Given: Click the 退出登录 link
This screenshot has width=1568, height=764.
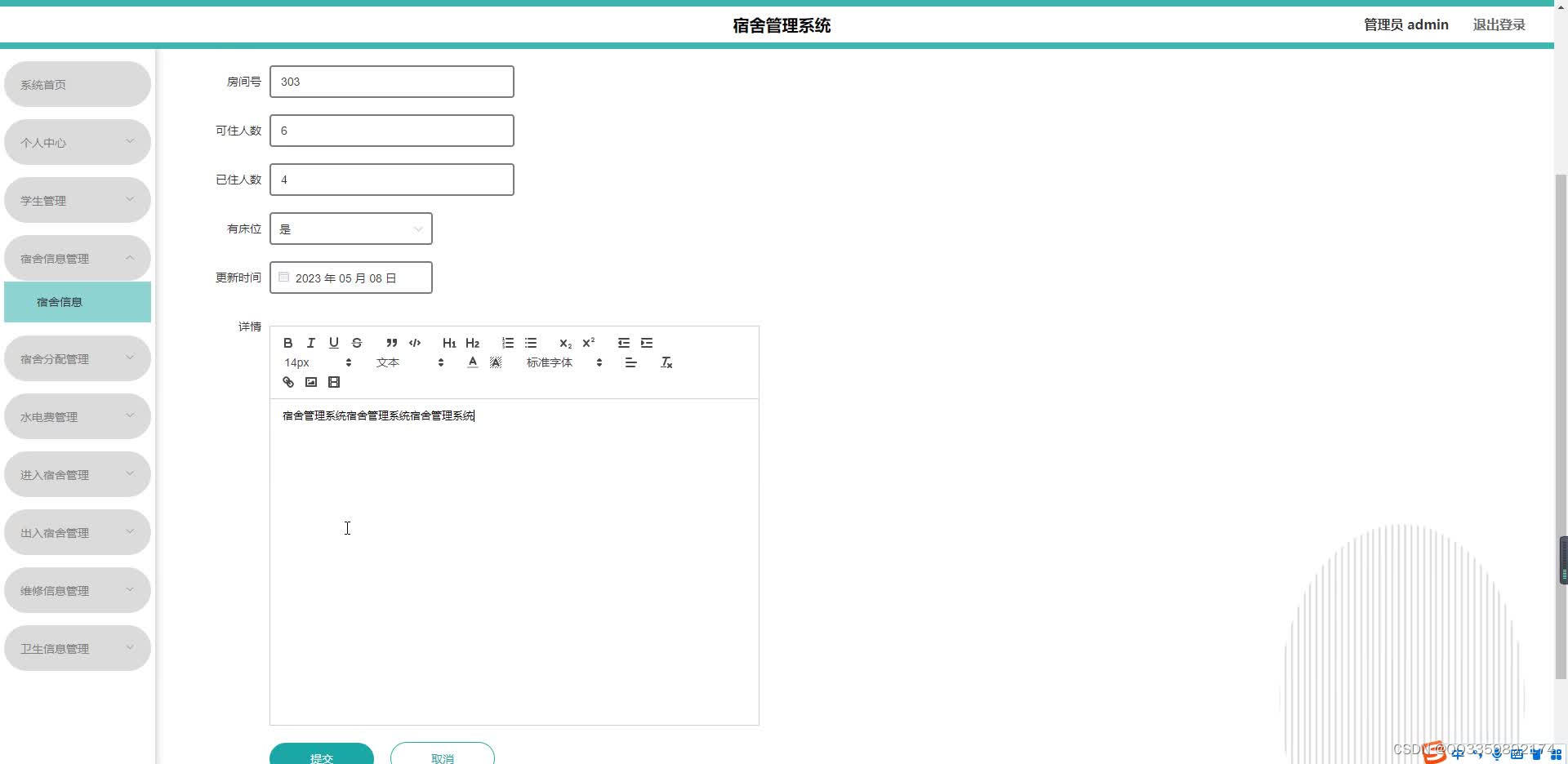Looking at the screenshot, I should [x=1499, y=24].
